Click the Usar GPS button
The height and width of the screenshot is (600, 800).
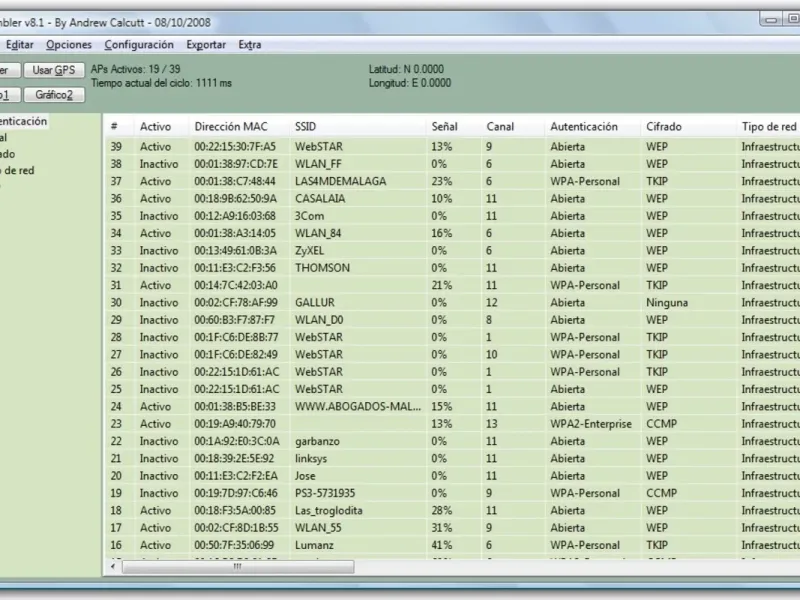(x=53, y=70)
